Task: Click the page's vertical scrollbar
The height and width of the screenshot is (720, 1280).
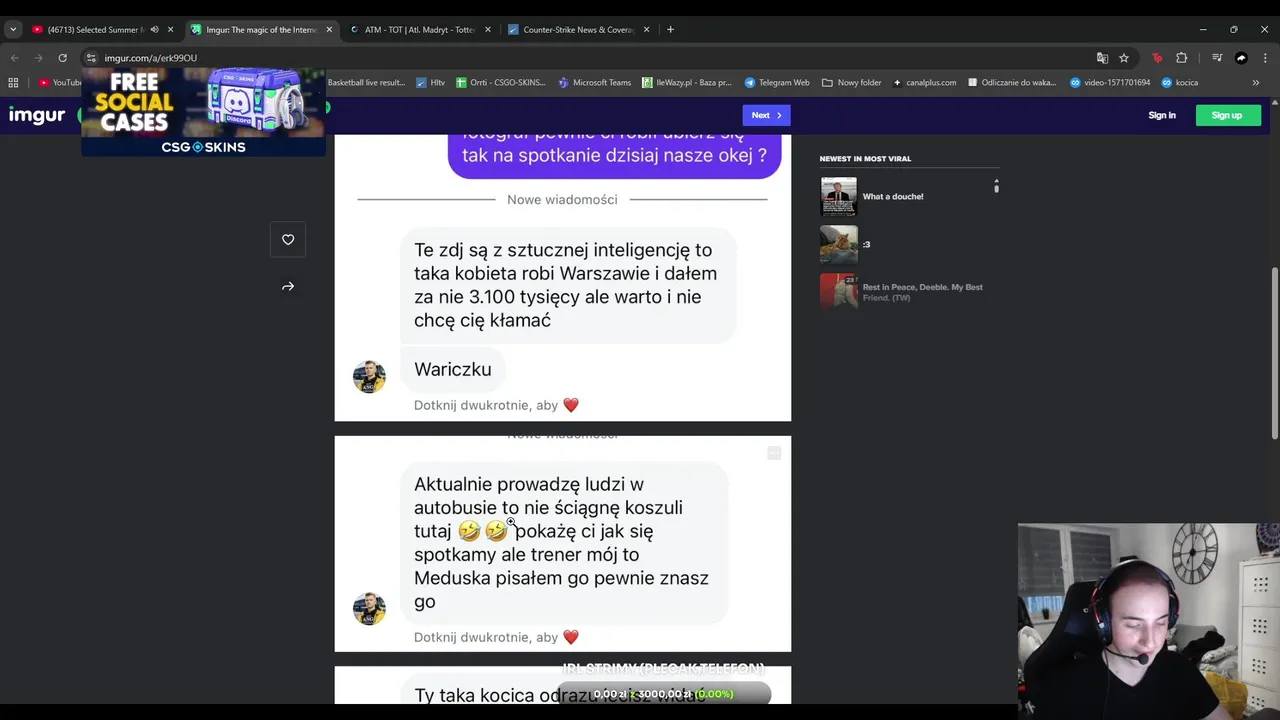Action: (x=1274, y=353)
